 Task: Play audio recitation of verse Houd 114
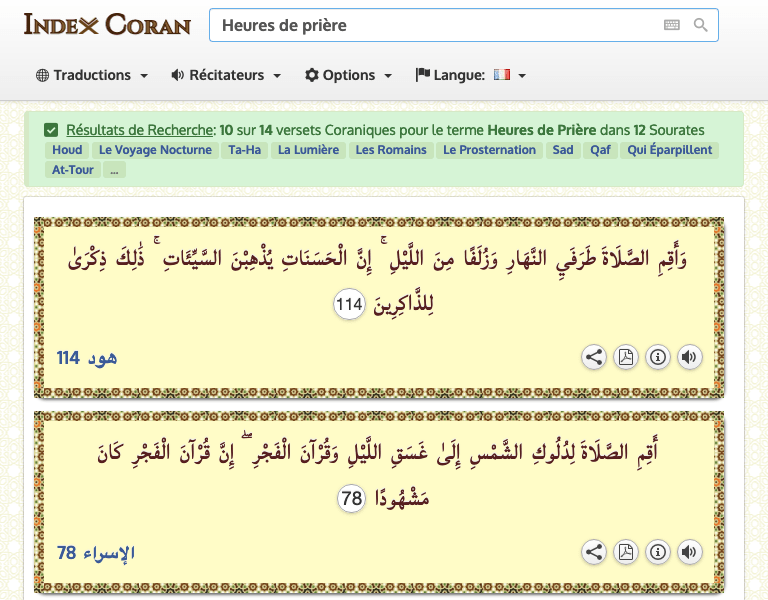(688, 357)
